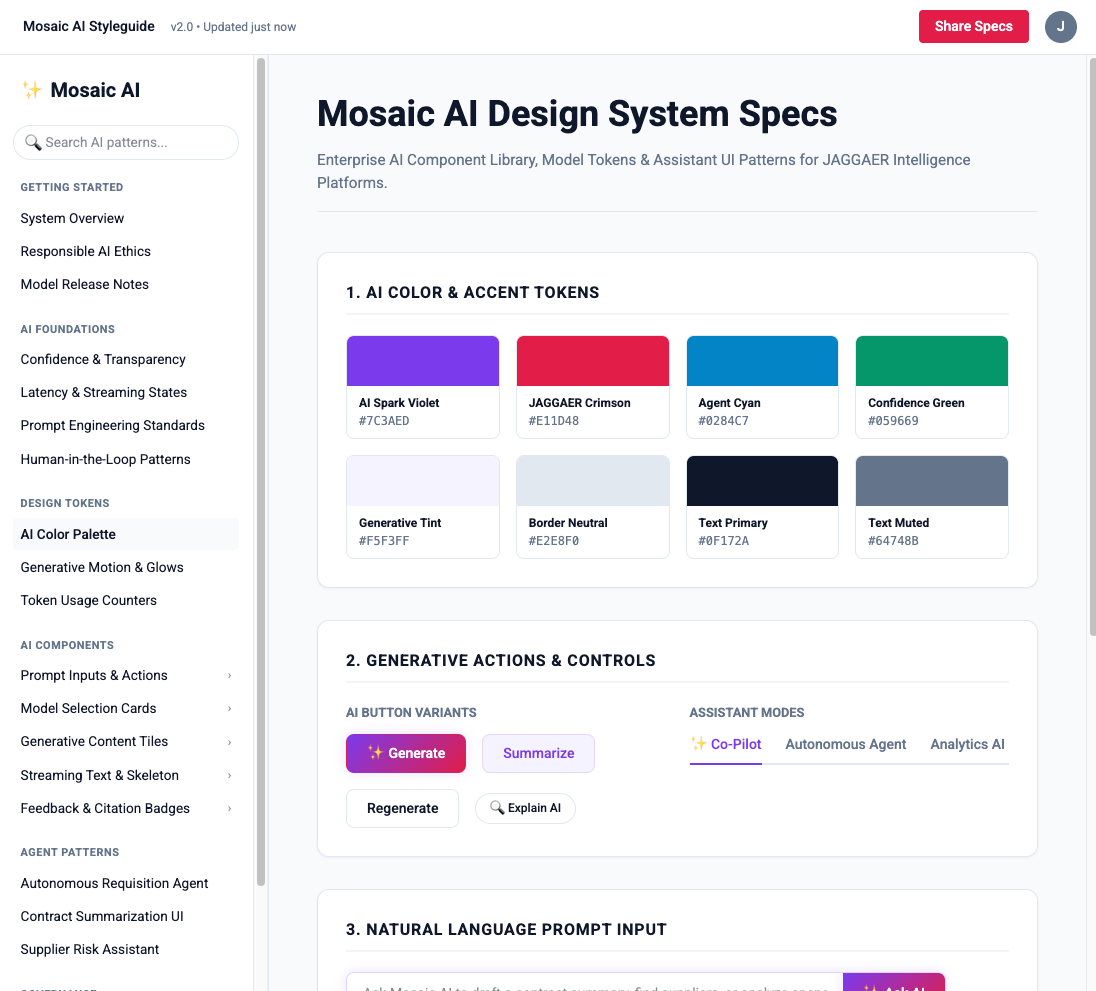Select AI Color Palette item
This screenshot has width=1096, height=991.
pos(126,534)
